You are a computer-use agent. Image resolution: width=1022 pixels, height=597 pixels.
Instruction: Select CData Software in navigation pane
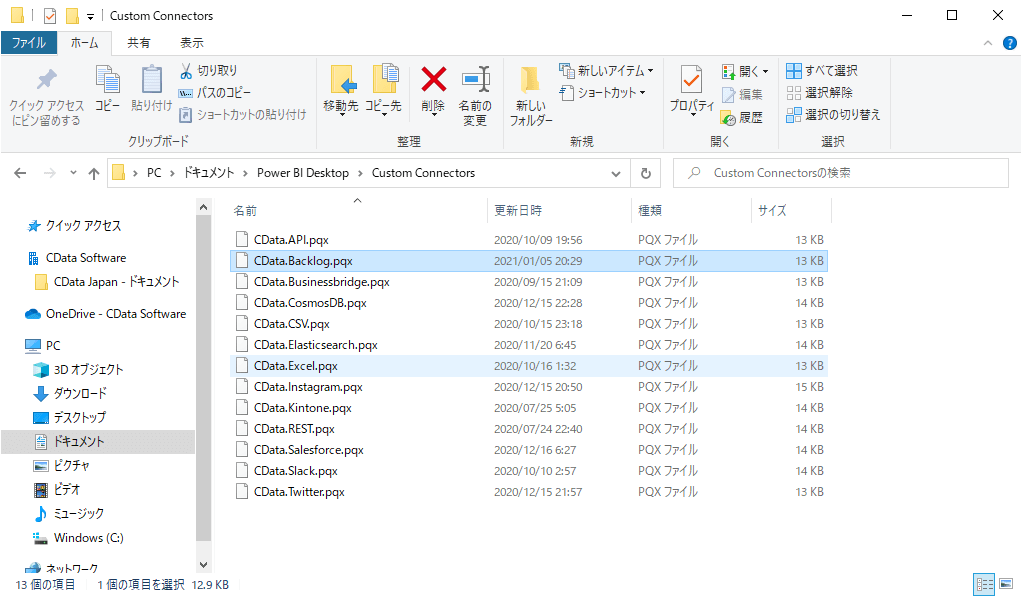click(86, 258)
